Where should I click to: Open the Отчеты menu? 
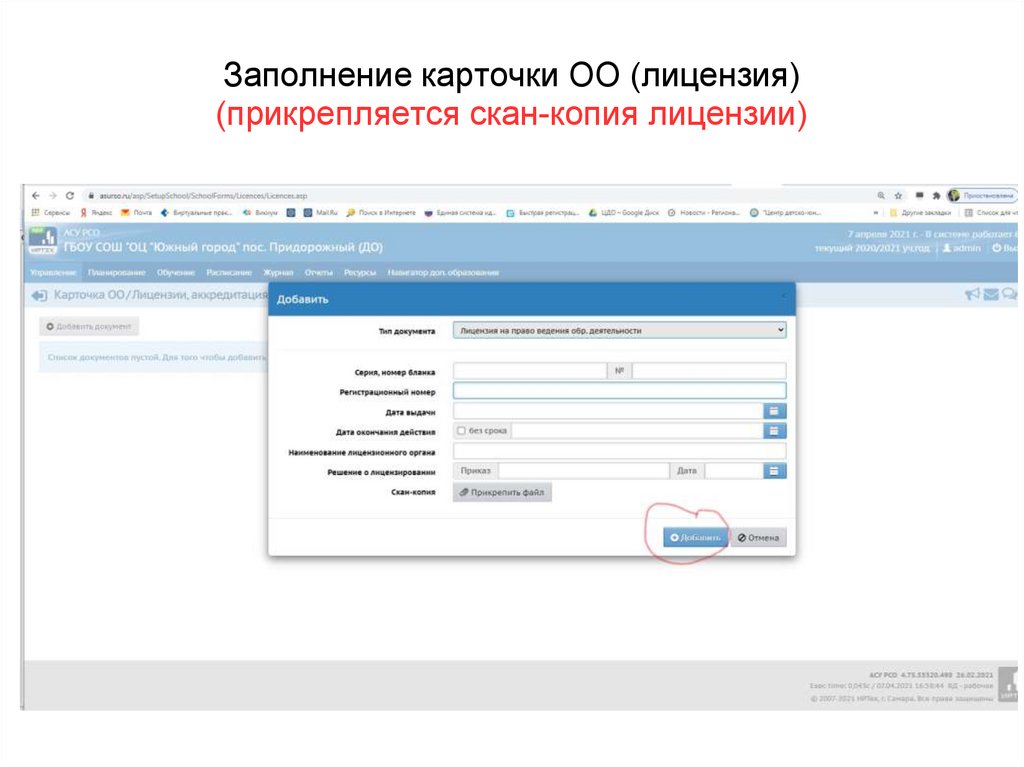point(318,270)
